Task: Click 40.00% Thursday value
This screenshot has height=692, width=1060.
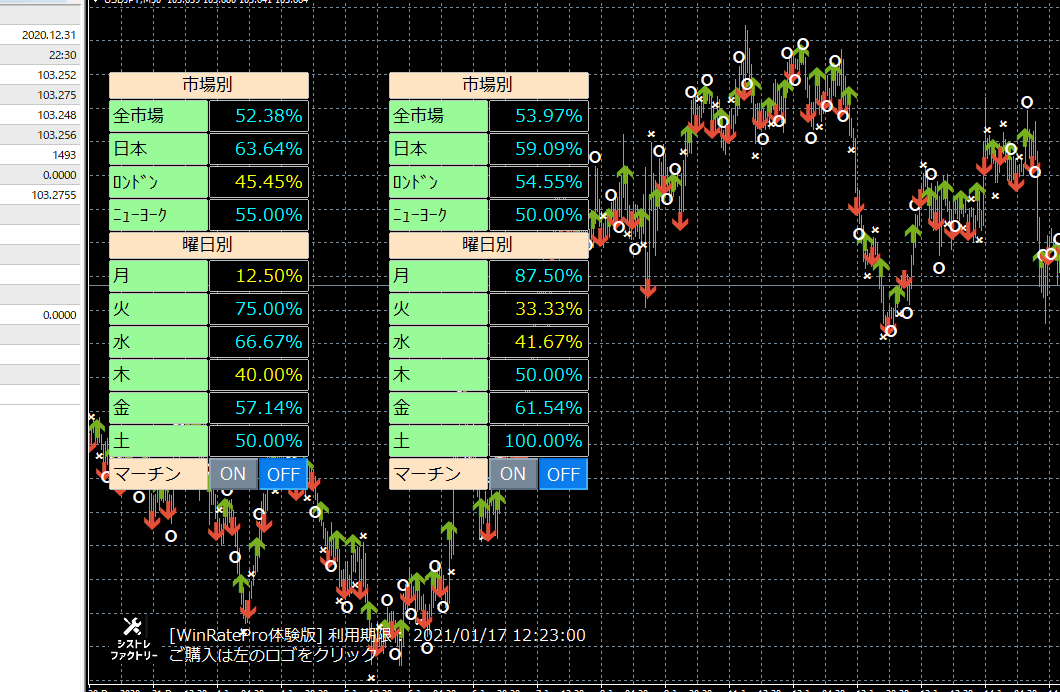Action: coord(259,375)
